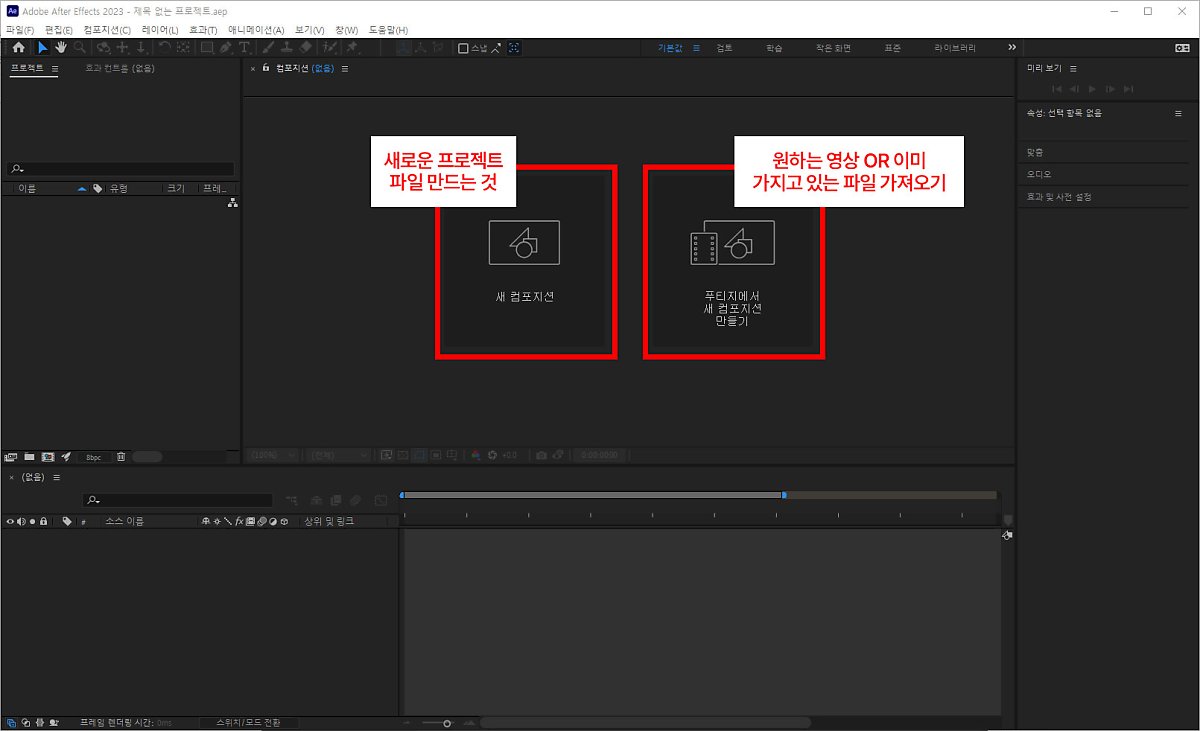This screenshot has width=1200, height=731.
Task: Click the Home icon in toolbar
Action: tap(18, 47)
